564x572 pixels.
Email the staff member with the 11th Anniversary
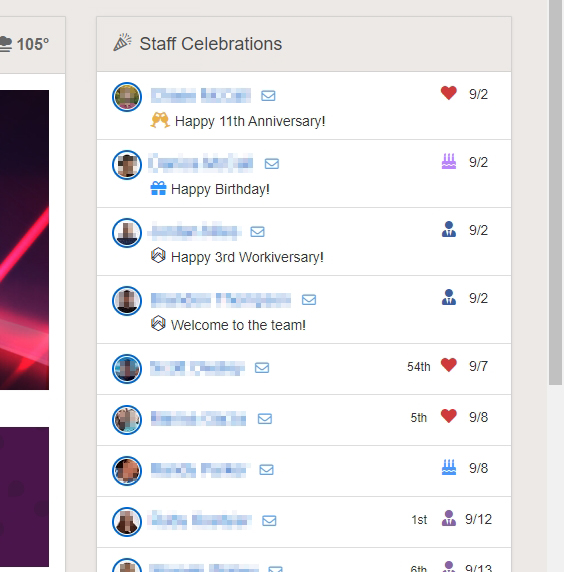(268, 96)
